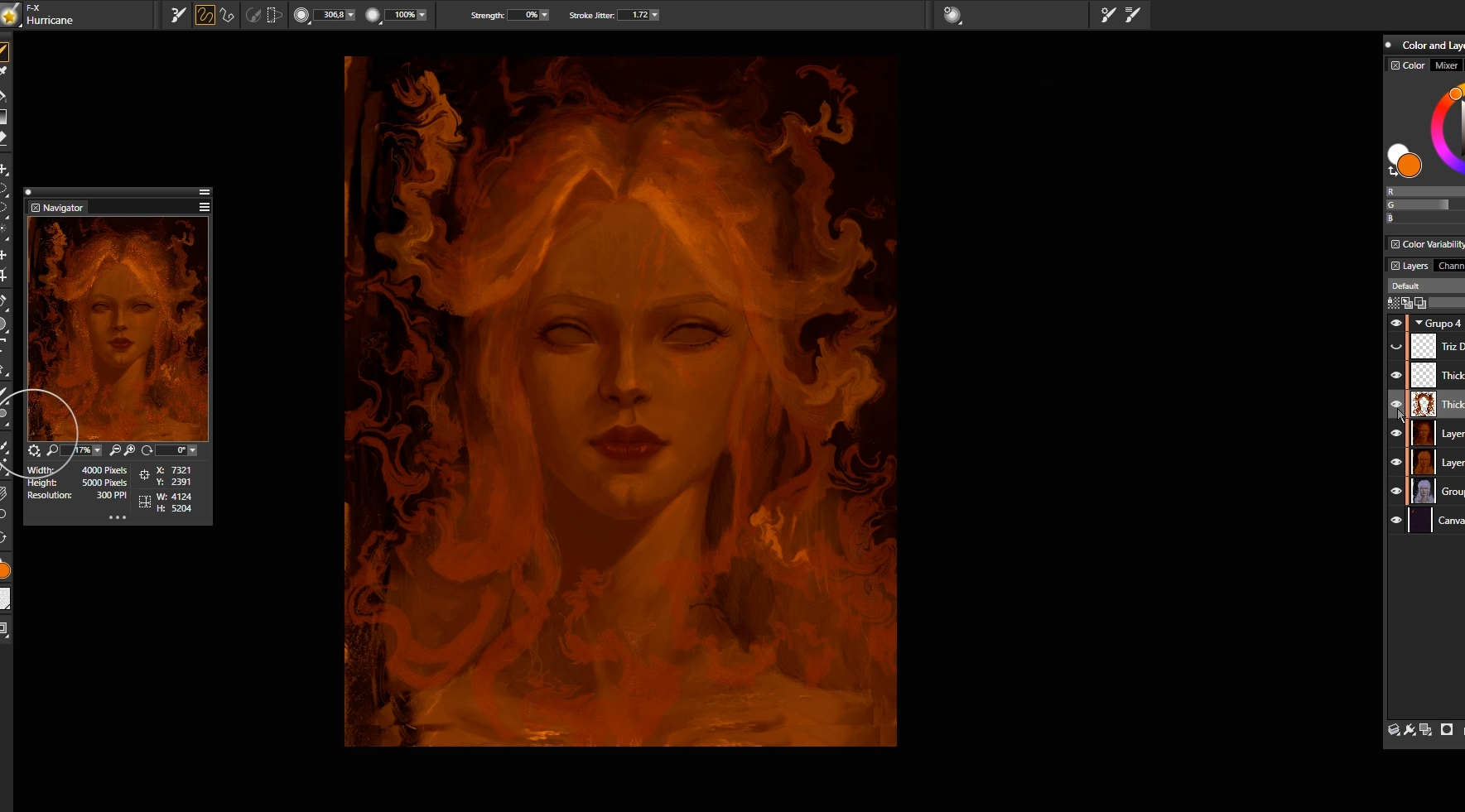Viewport: 1465px width, 812px height.
Task: Open the Navigator zoom level dropdown
Action: pos(97,450)
